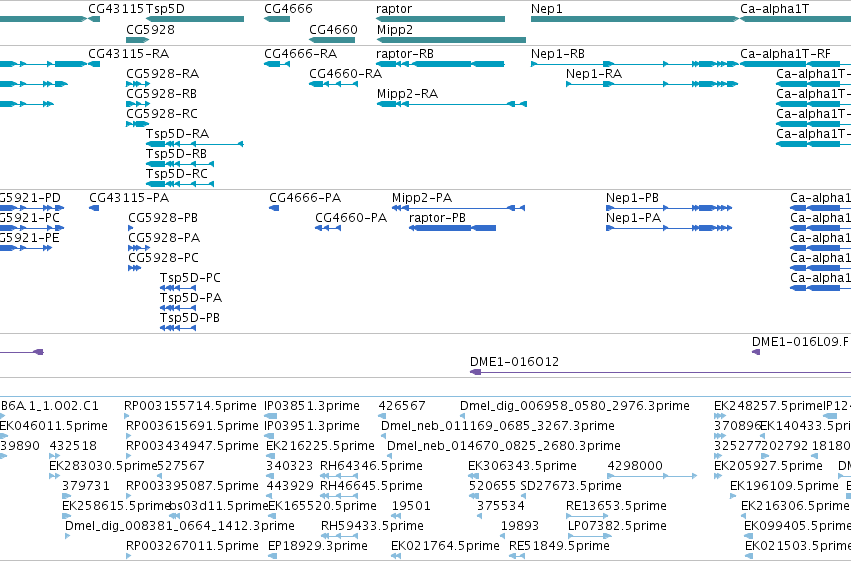Viewport: 851px width, 561px height.
Task: Click the DME1-016L09.F insertion label
Action: 800,342
